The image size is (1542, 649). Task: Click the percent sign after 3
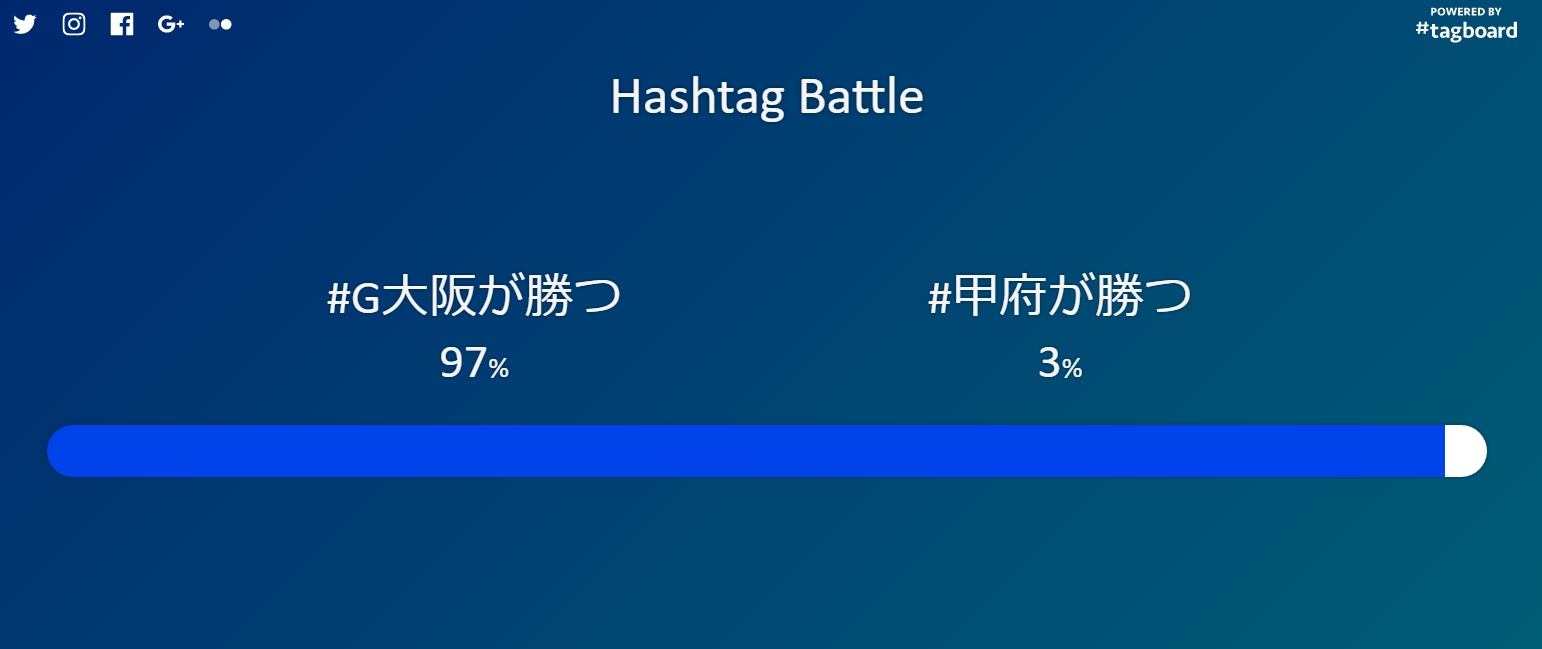(1072, 369)
